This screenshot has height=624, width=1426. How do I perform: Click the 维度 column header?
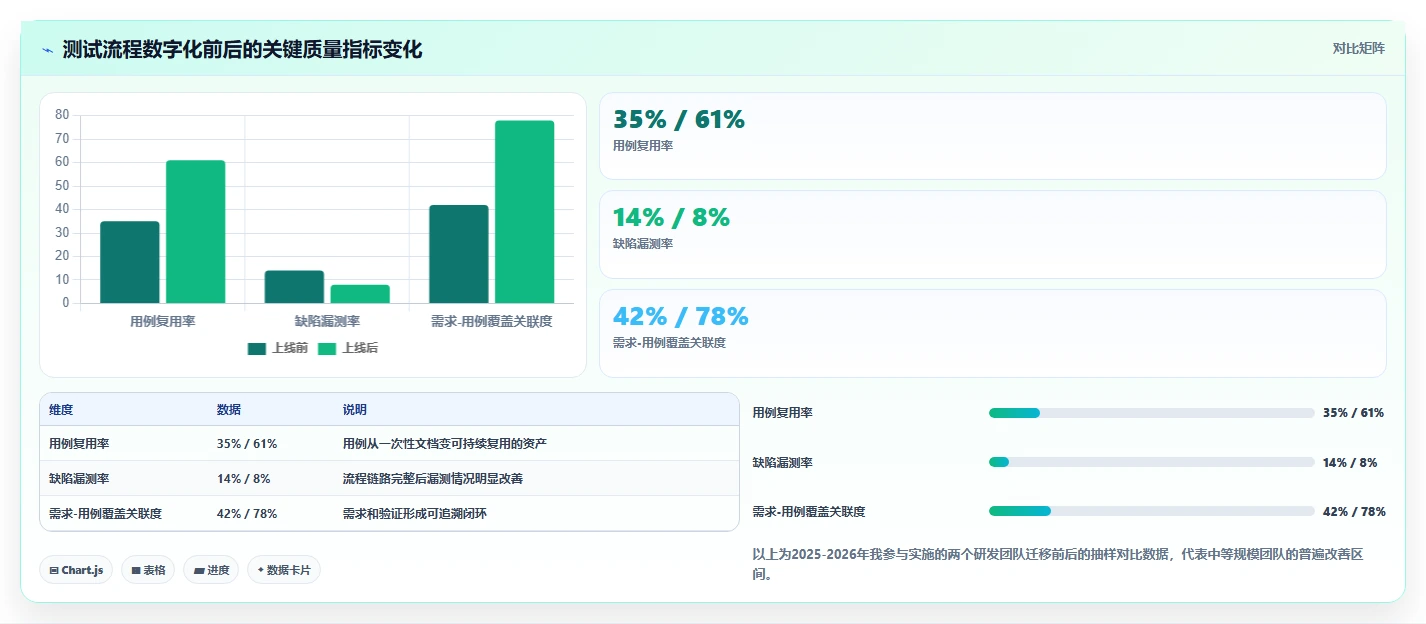(x=61, y=410)
